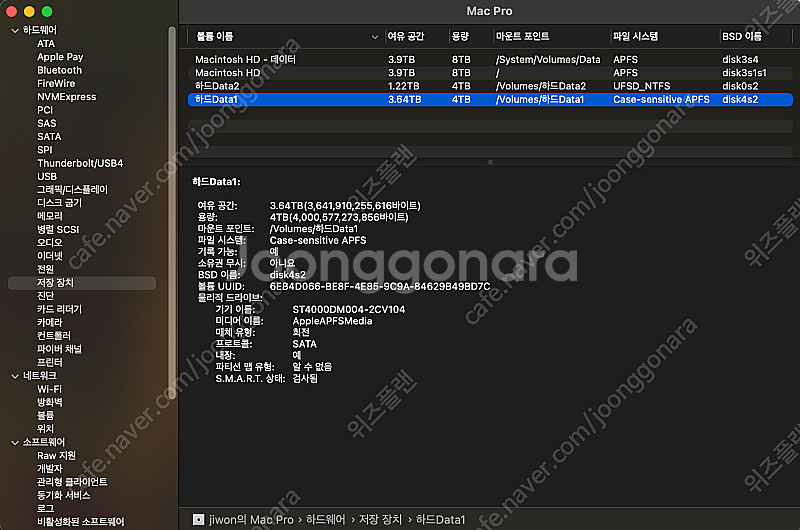Select the highlighted 하드Data1 volume row

(490, 99)
